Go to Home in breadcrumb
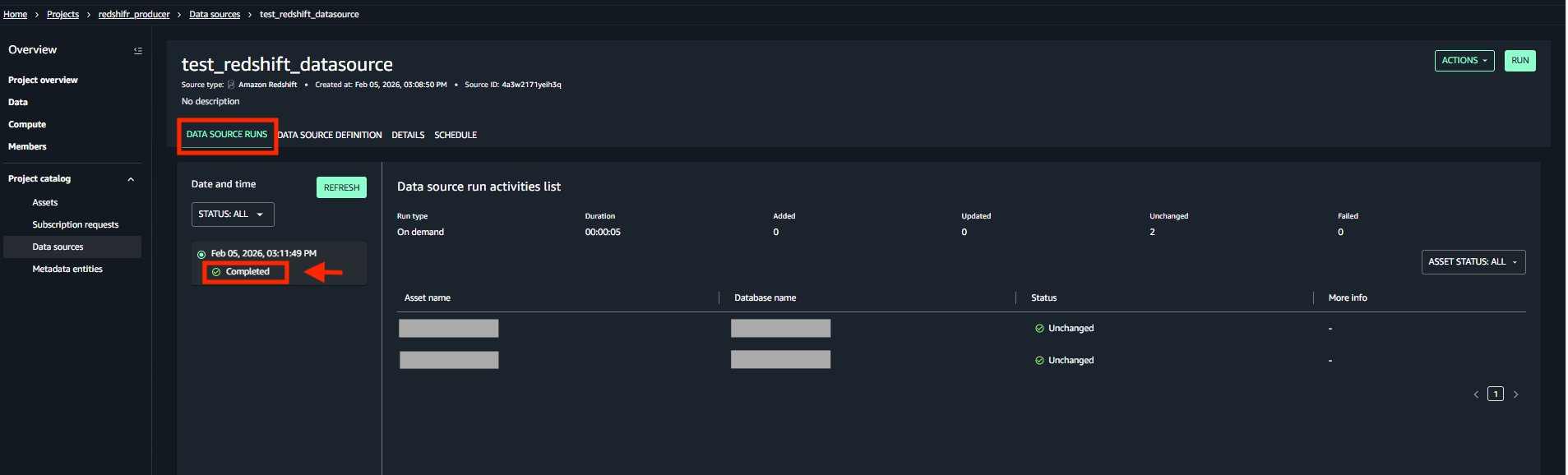The width and height of the screenshot is (1568, 475). 15,14
